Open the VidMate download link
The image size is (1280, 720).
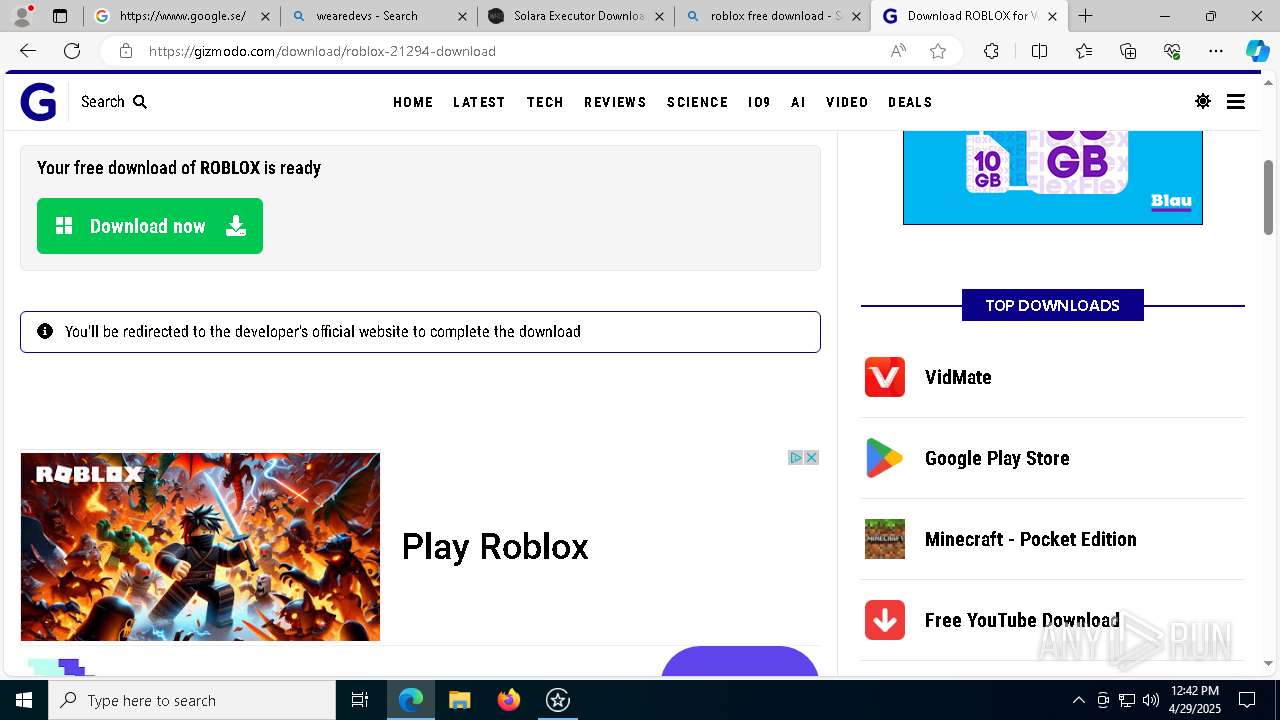click(958, 377)
